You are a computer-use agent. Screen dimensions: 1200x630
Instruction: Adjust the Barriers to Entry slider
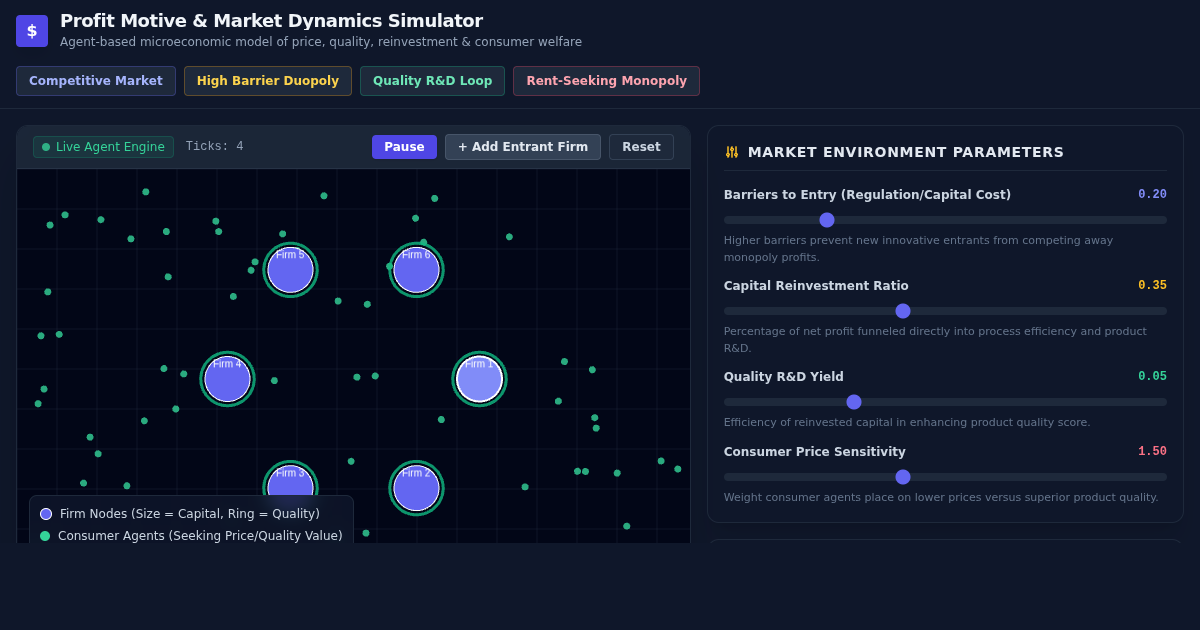click(x=945, y=220)
